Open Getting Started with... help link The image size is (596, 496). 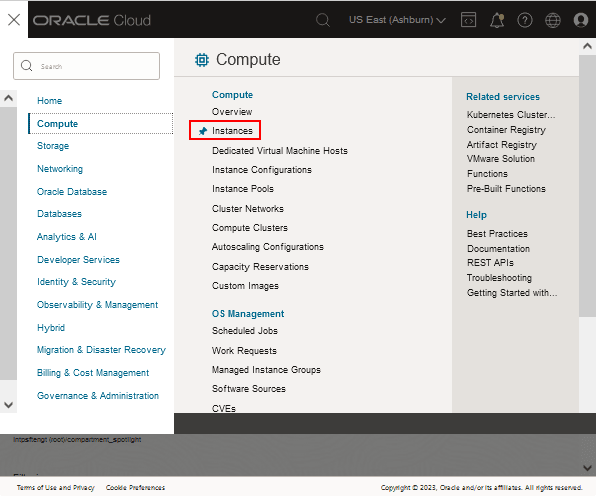pos(512,293)
